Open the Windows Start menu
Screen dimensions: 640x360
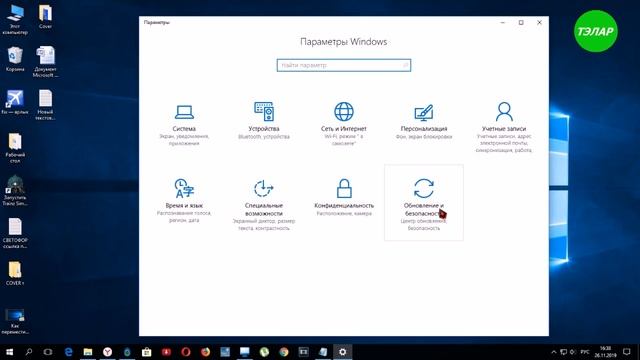(9, 352)
